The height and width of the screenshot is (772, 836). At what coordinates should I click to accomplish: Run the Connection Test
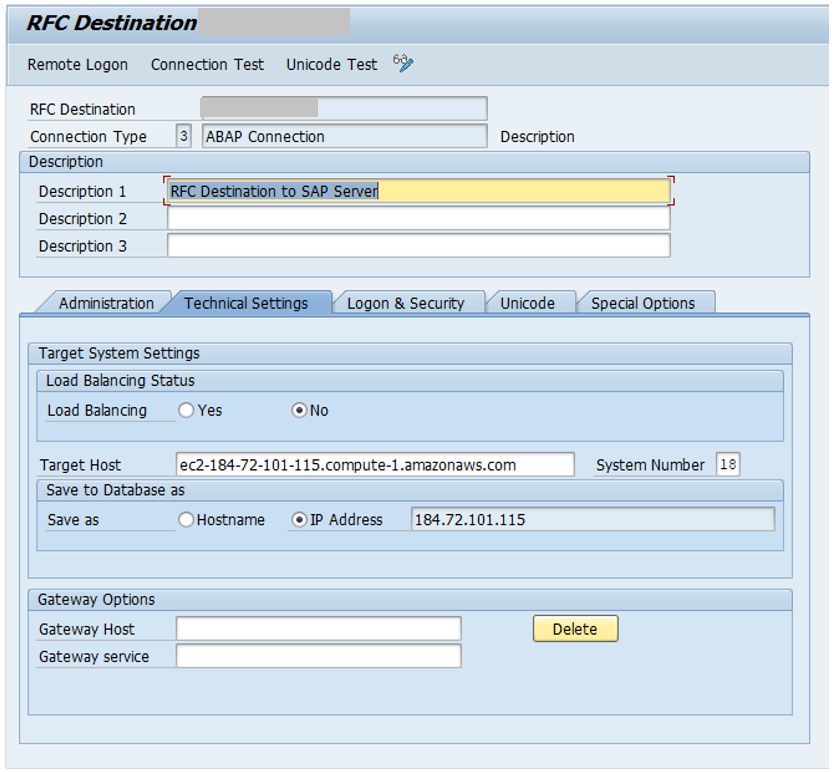[x=207, y=65]
